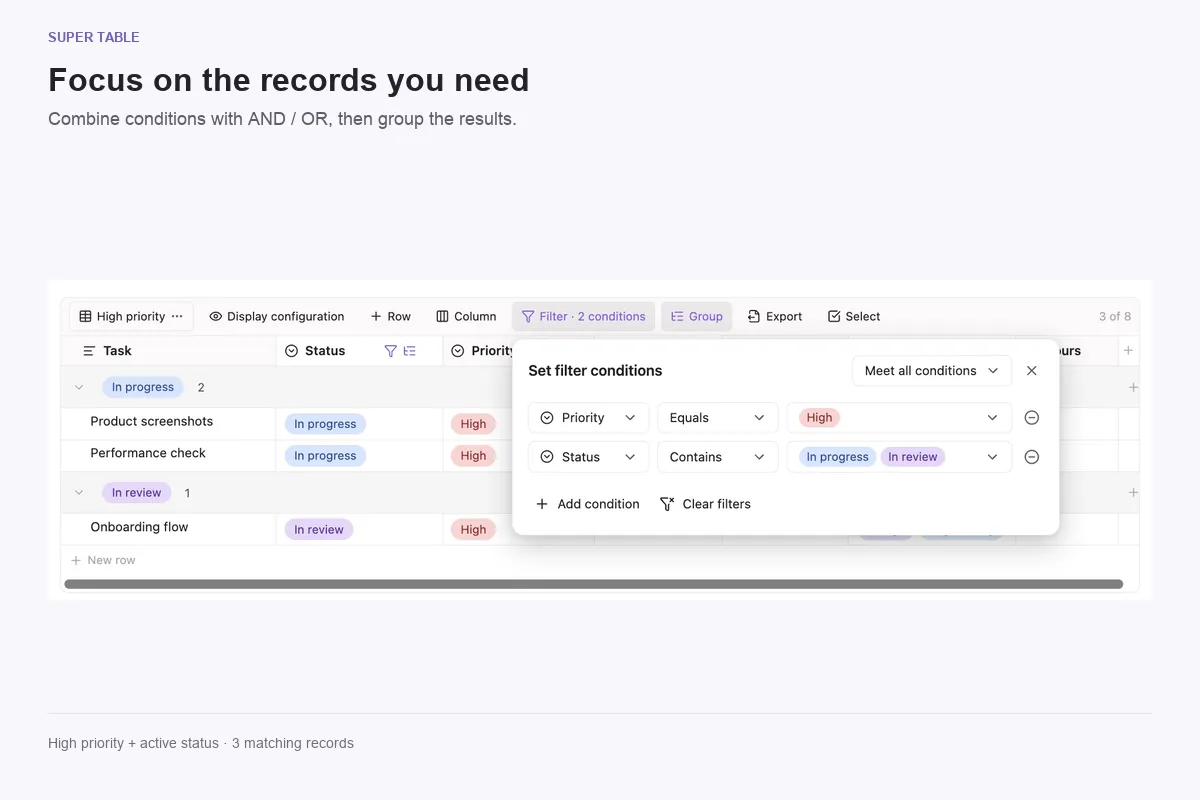This screenshot has width=1200, height=800.
Task: Click plus icon on In progress group row
Action: (1133, 387)
